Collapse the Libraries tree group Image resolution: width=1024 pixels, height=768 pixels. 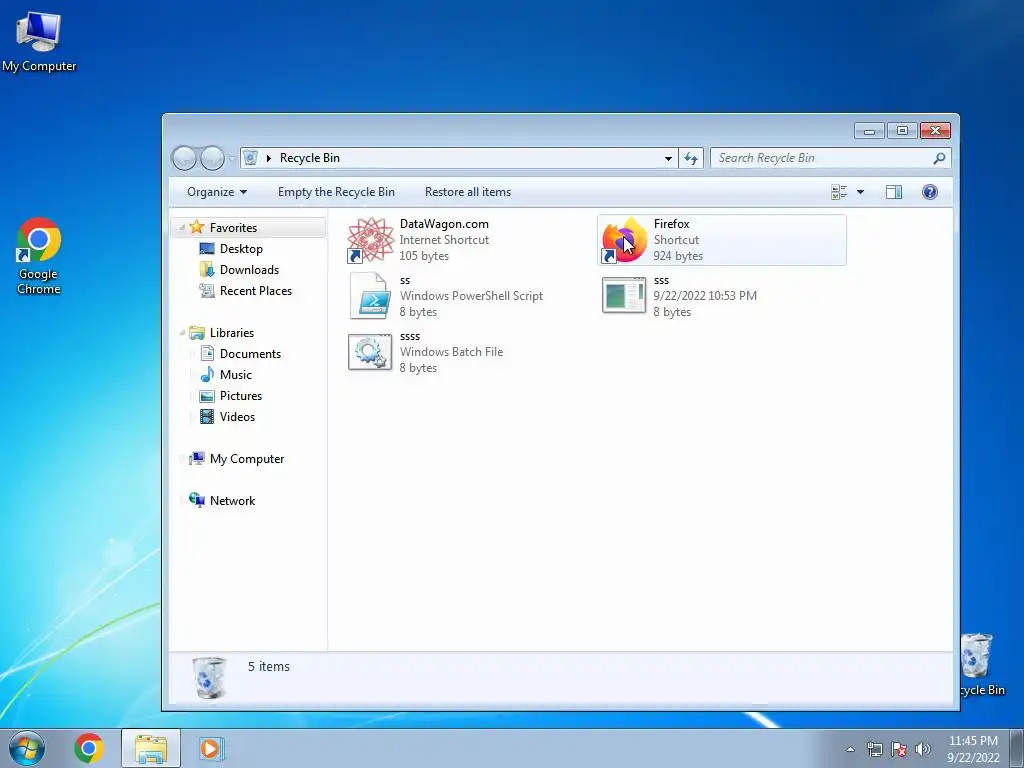pos(182,333)
